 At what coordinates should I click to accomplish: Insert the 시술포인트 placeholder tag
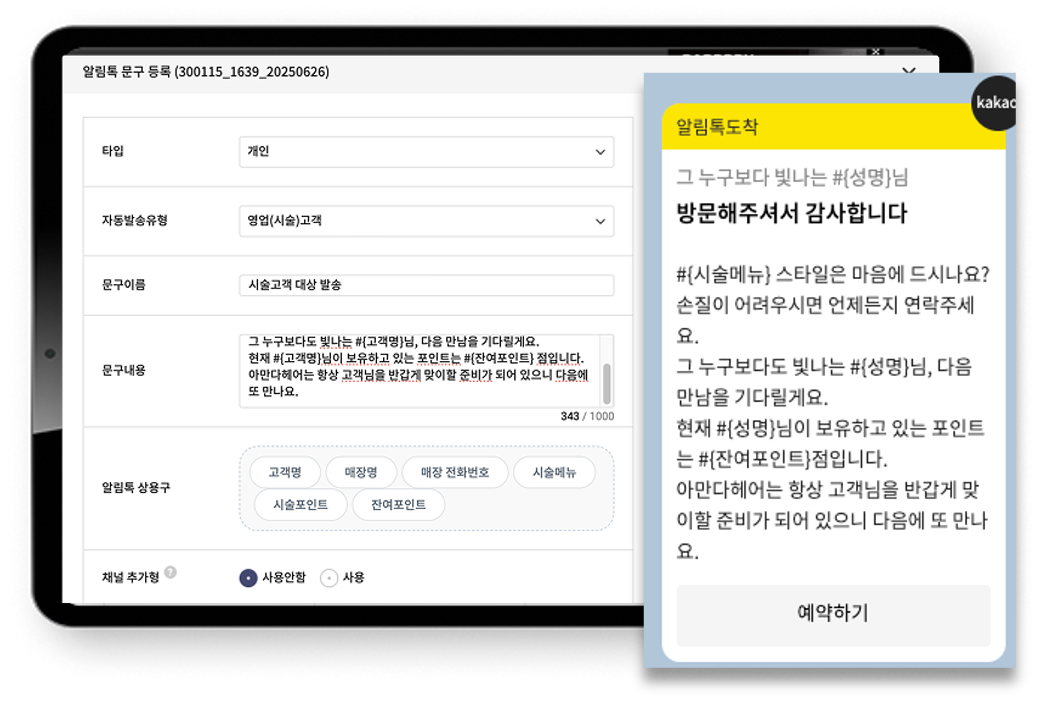coord(300,505)
